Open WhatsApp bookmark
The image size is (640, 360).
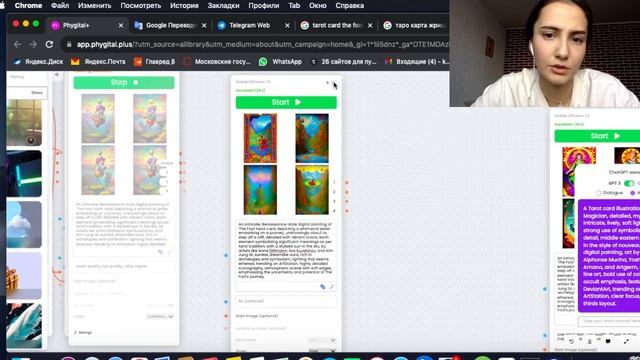280,62
